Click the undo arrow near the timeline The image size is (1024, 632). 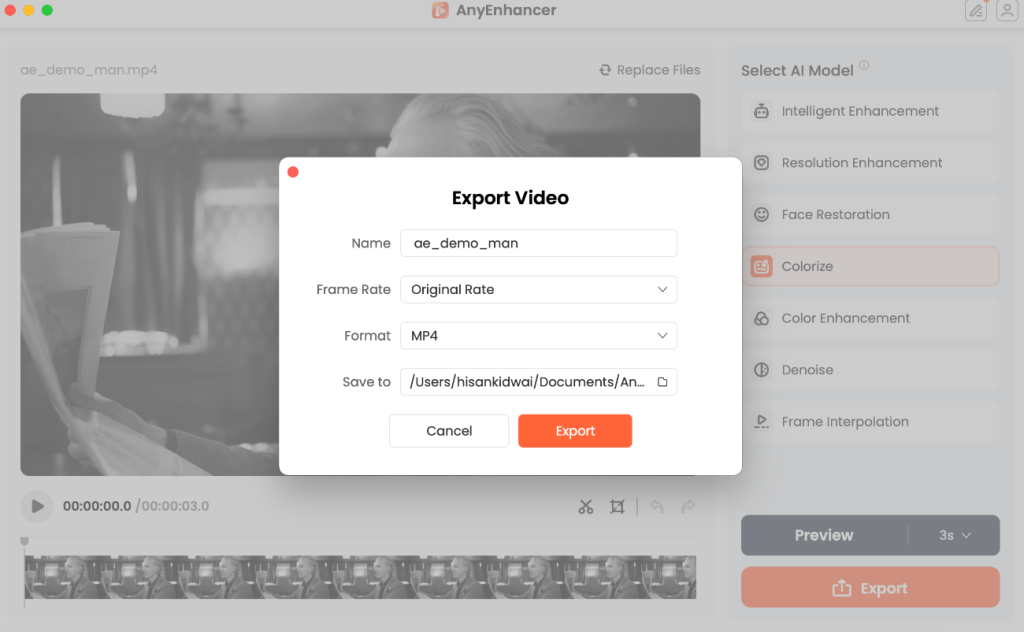pyautogui.click(x=656, y=507)
